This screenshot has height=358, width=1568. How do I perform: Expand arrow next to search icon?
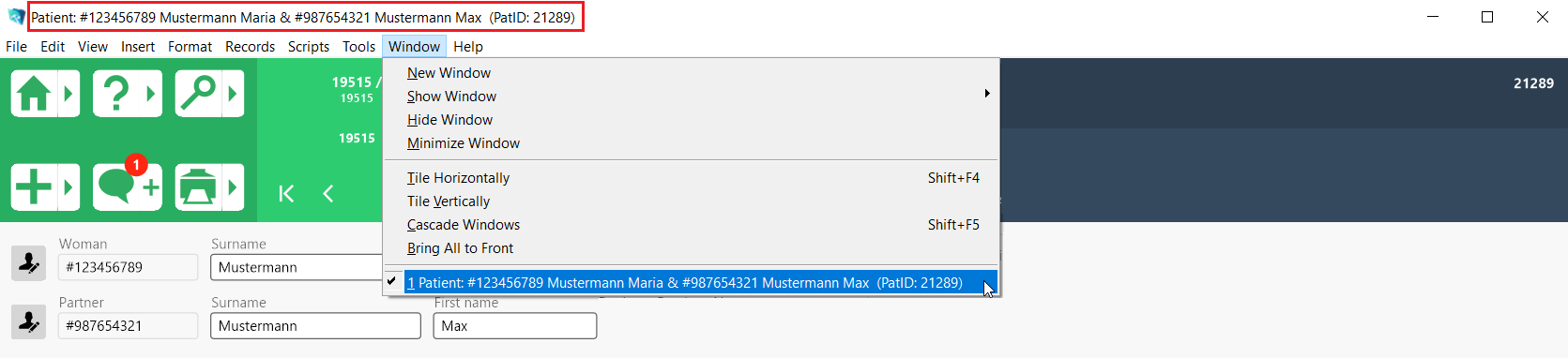(x=233, y=94)
